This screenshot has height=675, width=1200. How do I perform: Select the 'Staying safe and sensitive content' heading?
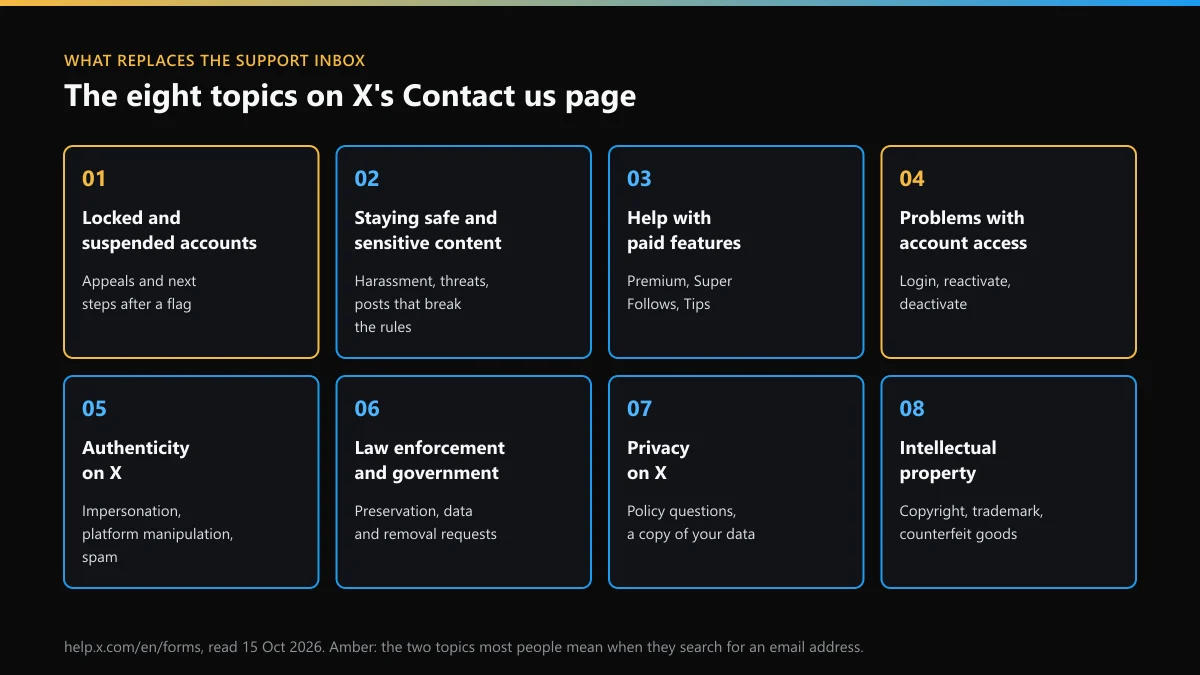pyautogui.click(x=428, y=230)
